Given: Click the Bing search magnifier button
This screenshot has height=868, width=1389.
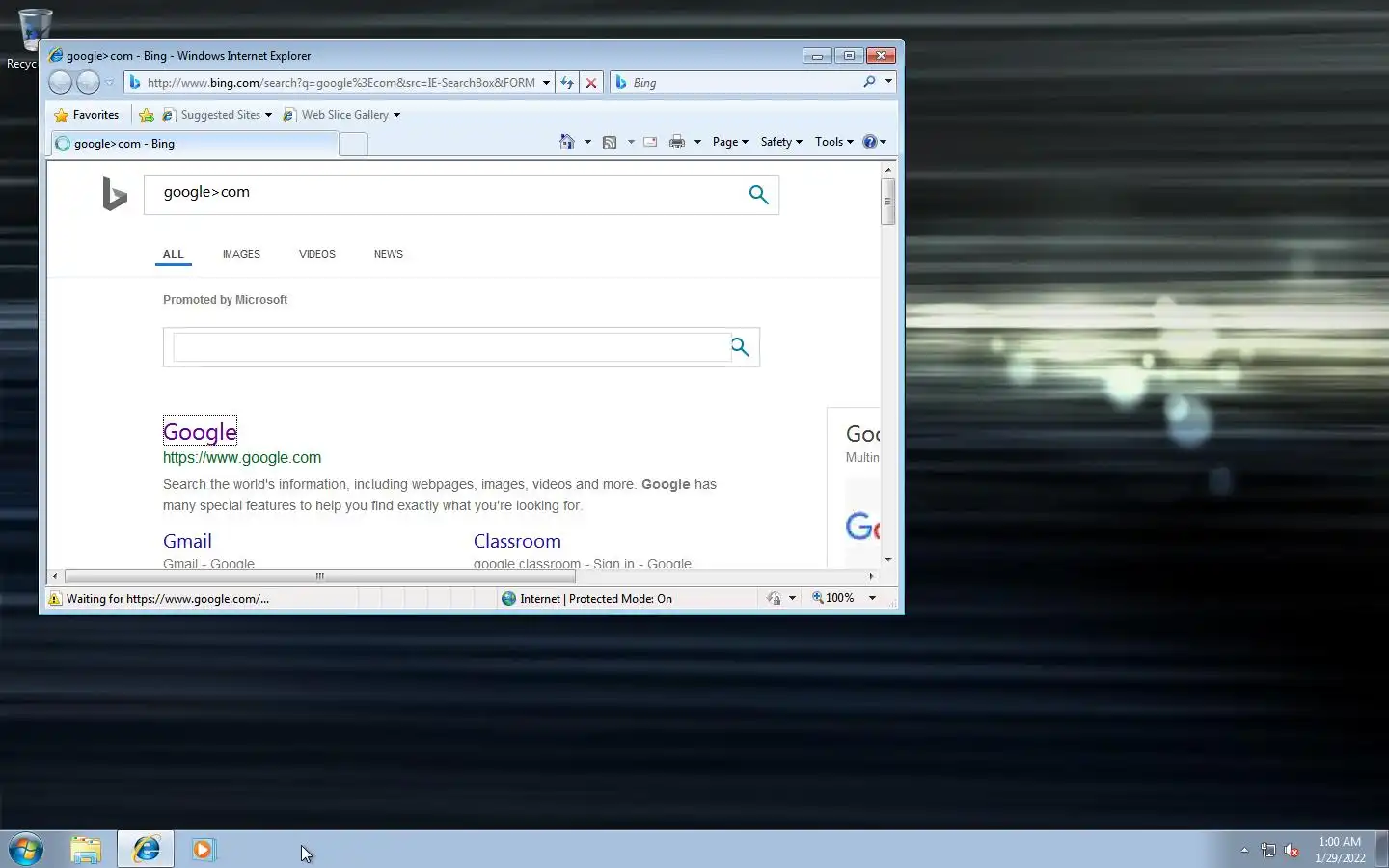Looking at the screenshot, I should point(759,194).
